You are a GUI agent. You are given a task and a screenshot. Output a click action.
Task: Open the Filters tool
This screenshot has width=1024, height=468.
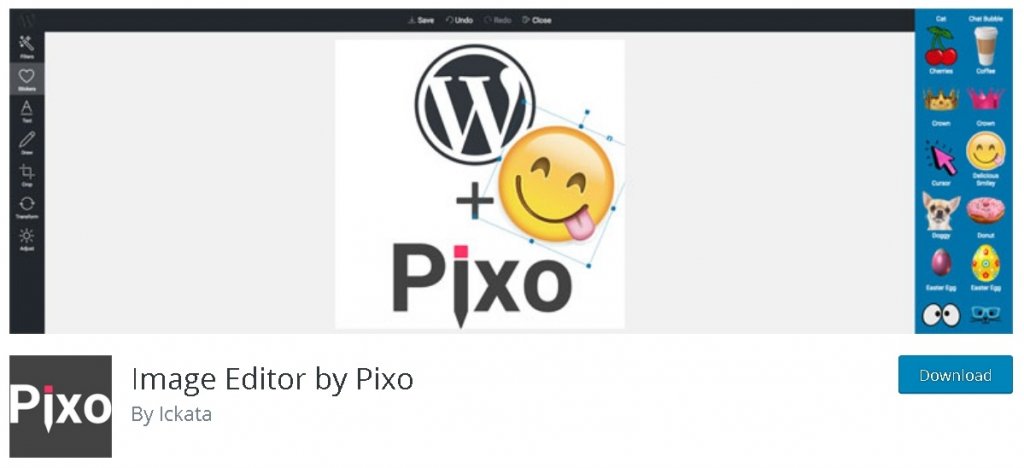click(27, 47)
